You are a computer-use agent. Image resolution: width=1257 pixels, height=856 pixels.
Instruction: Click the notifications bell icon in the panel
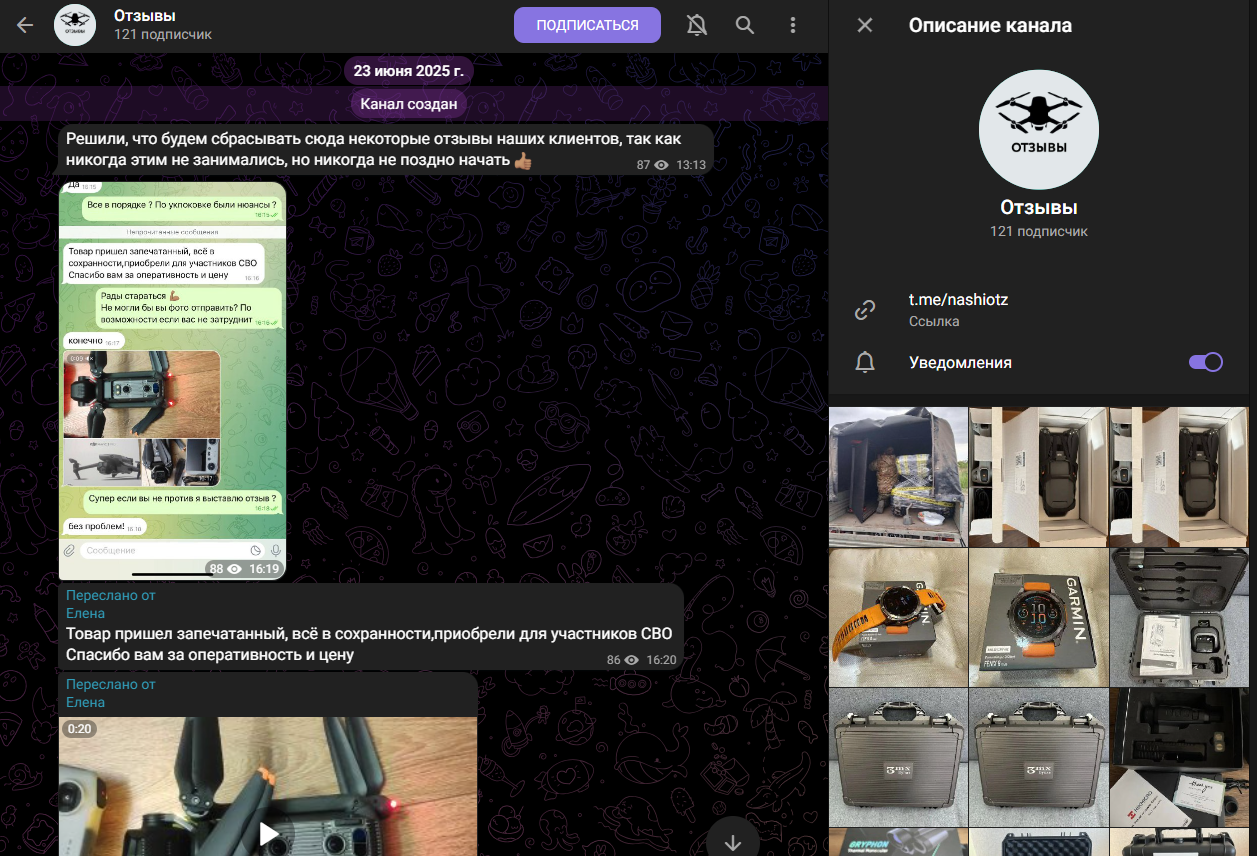click(x=865, y=362)
